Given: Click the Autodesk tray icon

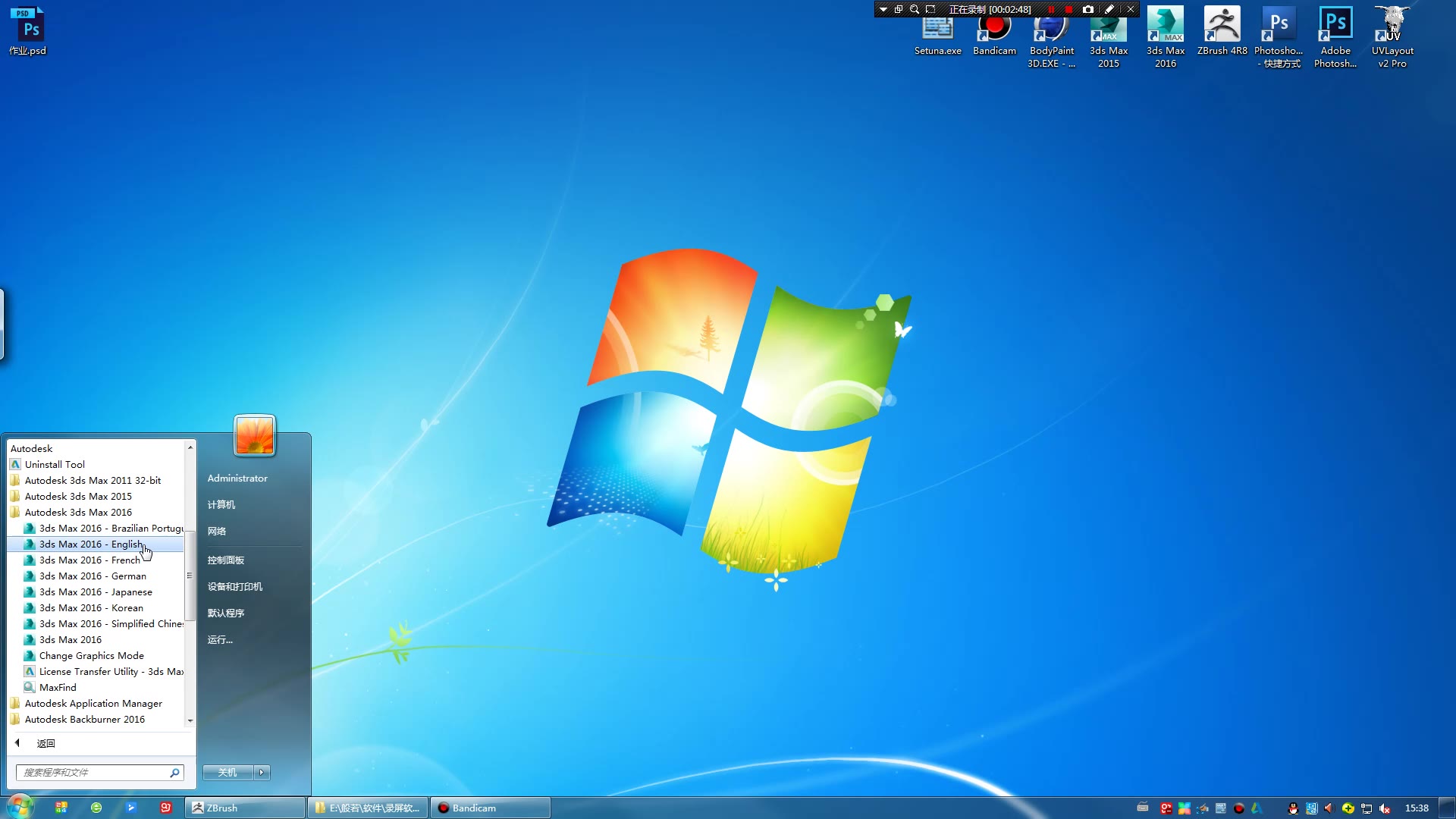Looking at the screenshot, I should pyautogui.click(x=1257, y=808).
